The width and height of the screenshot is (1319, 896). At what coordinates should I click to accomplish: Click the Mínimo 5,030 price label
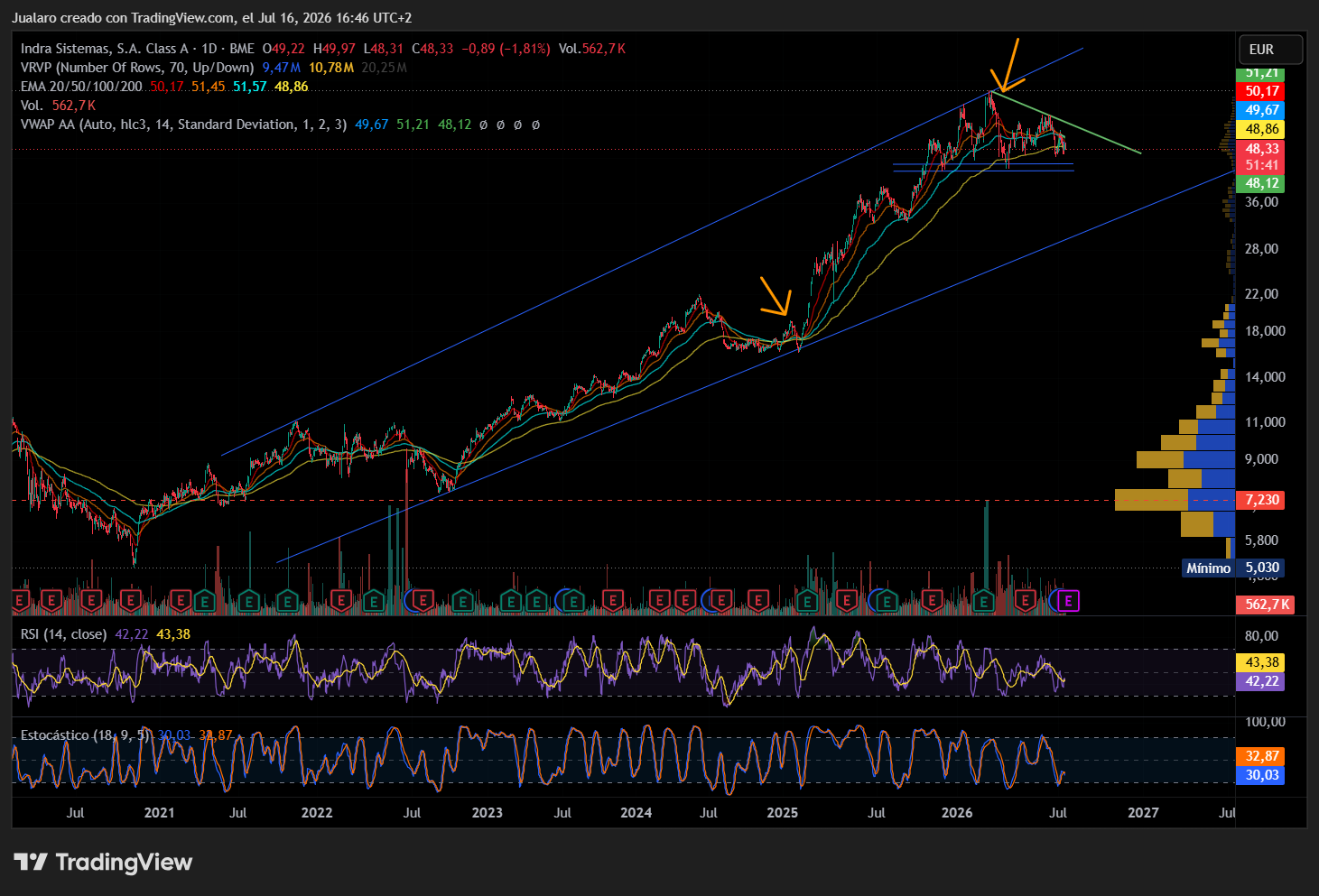tap(1232, 568)
